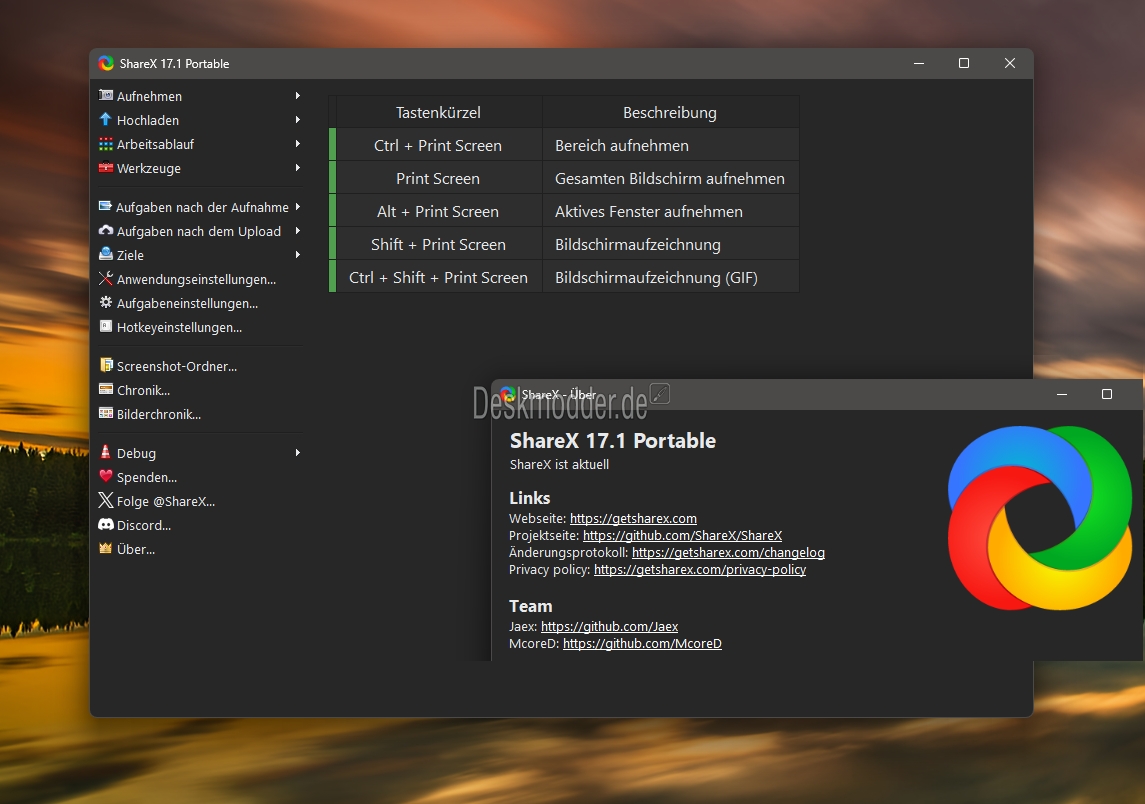Expand the Ziele submenu arrow

coord(297,255)
